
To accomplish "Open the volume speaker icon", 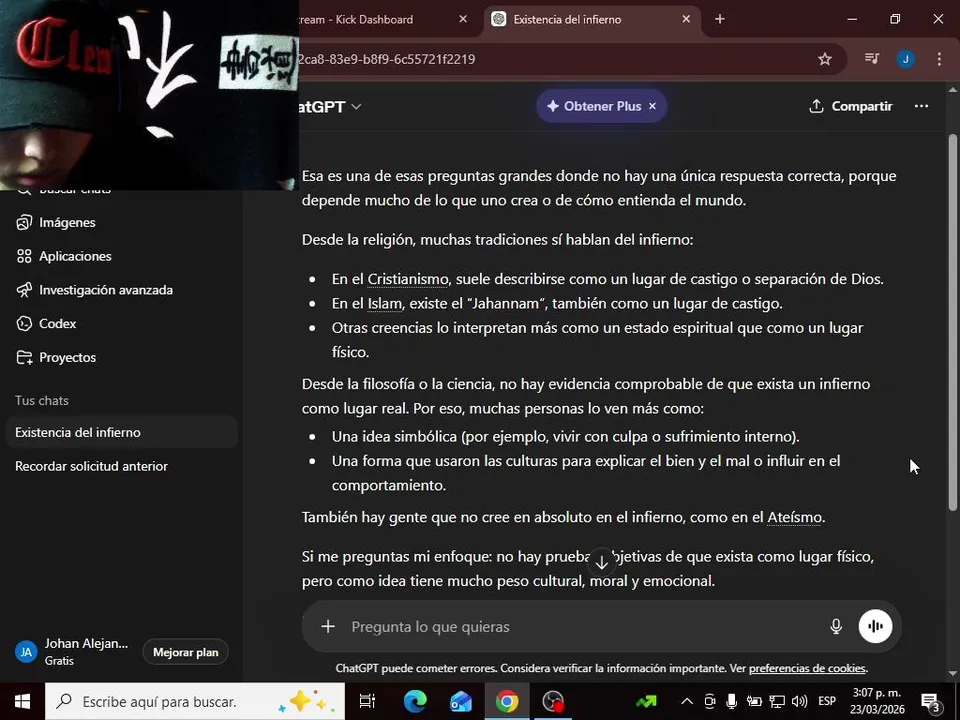I will (x=799, y=702).
